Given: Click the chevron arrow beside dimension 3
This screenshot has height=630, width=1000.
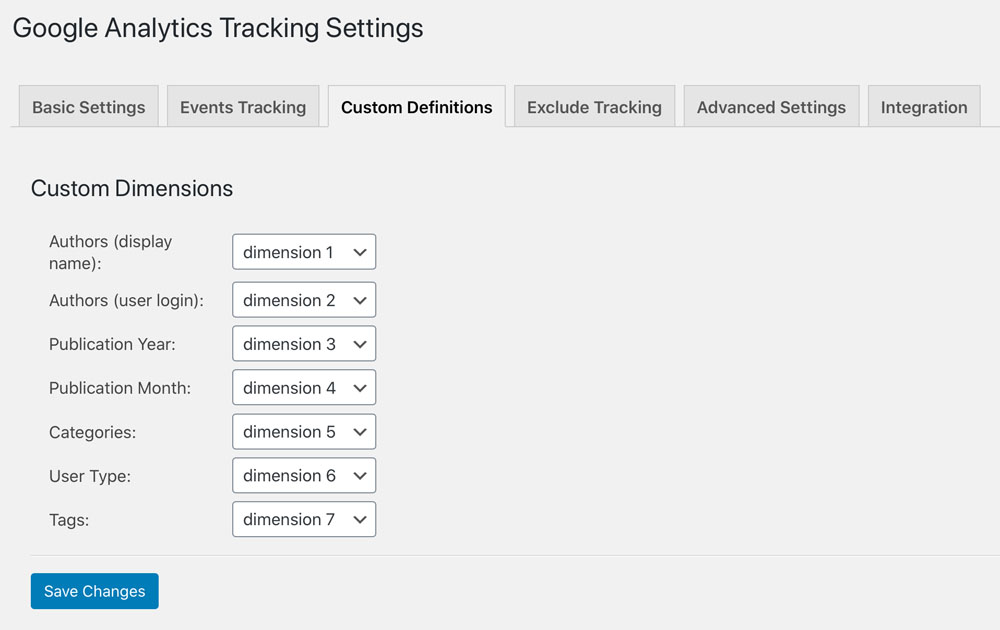Looking at the screenshot, I should point(360,344).
